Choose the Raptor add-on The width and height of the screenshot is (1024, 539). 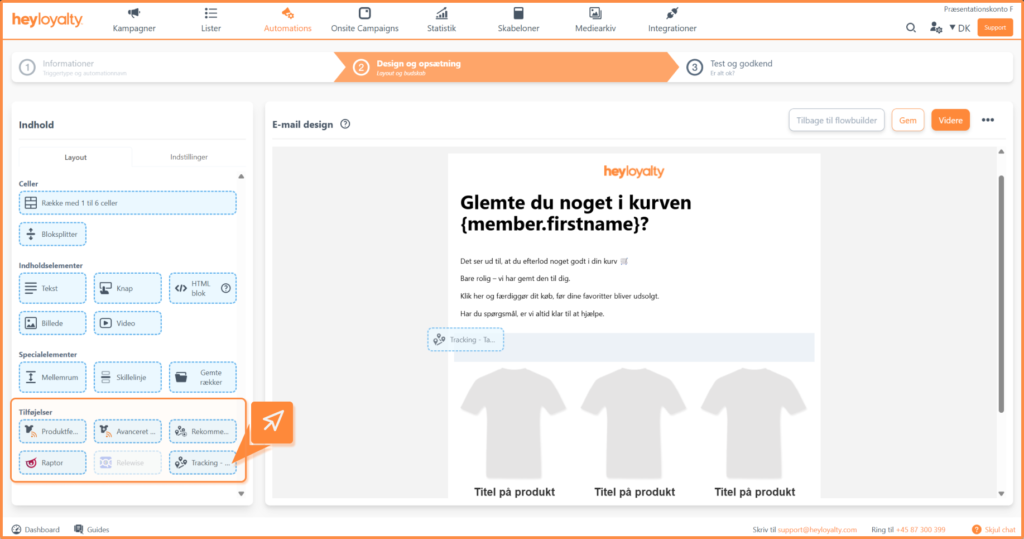pyautogui.click(x=52, y=463)
